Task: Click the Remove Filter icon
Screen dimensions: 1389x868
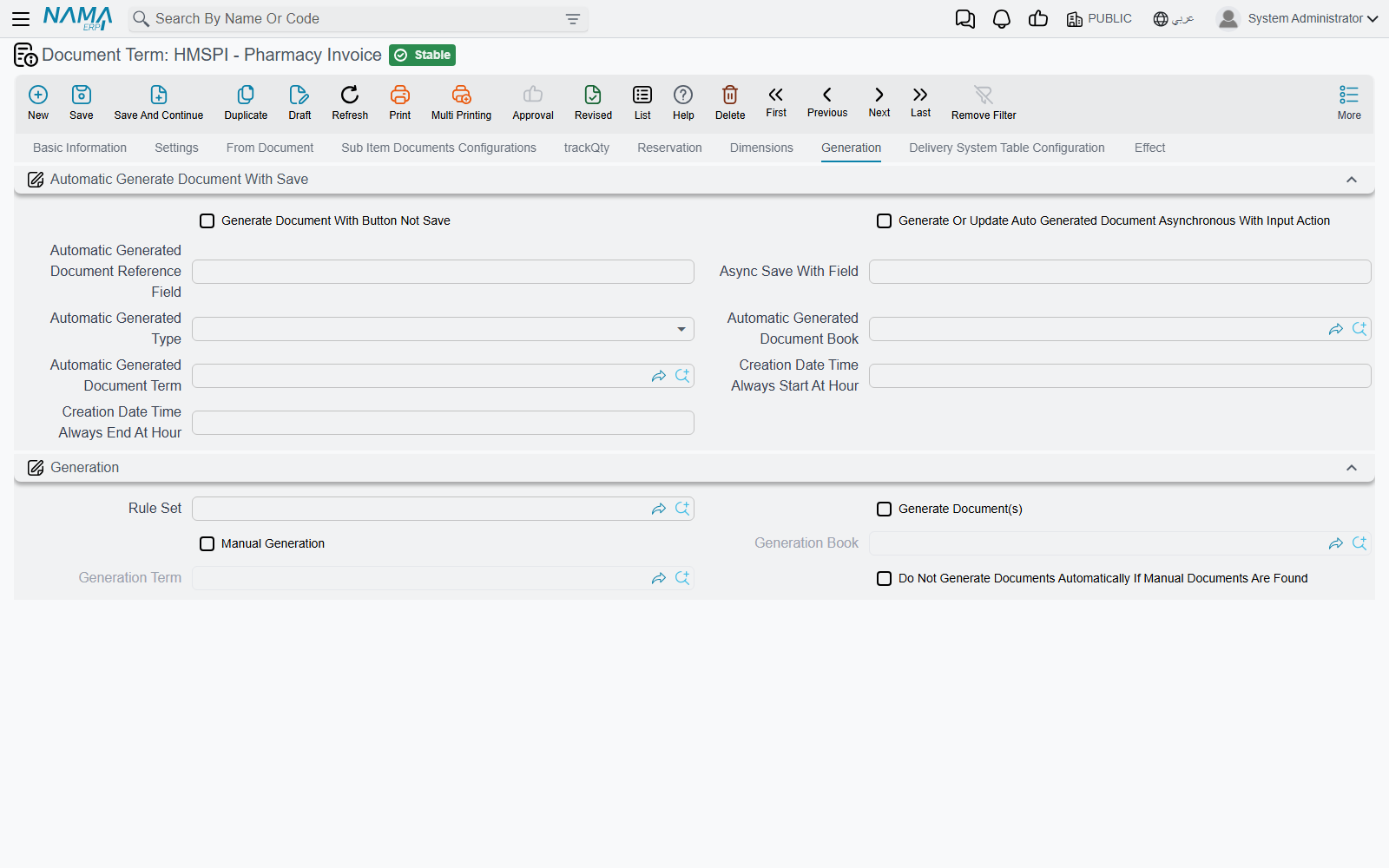Action: pyautogui.click(x=984, y=95)
